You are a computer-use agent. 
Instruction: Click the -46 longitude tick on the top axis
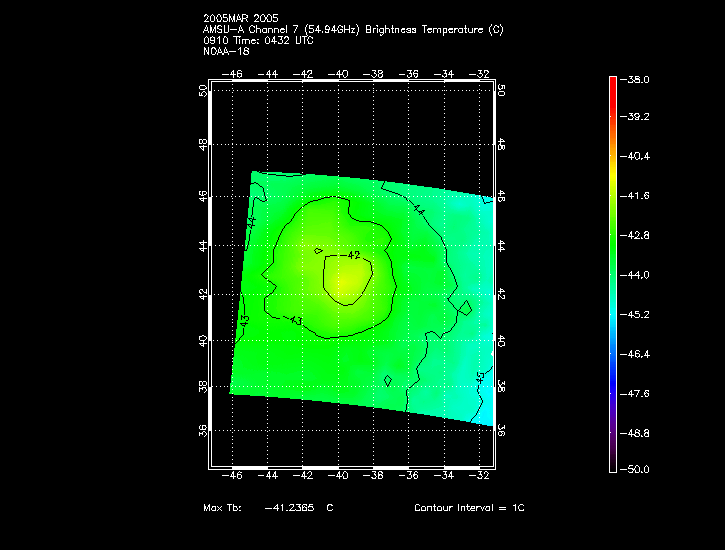(x=233, y=73)
